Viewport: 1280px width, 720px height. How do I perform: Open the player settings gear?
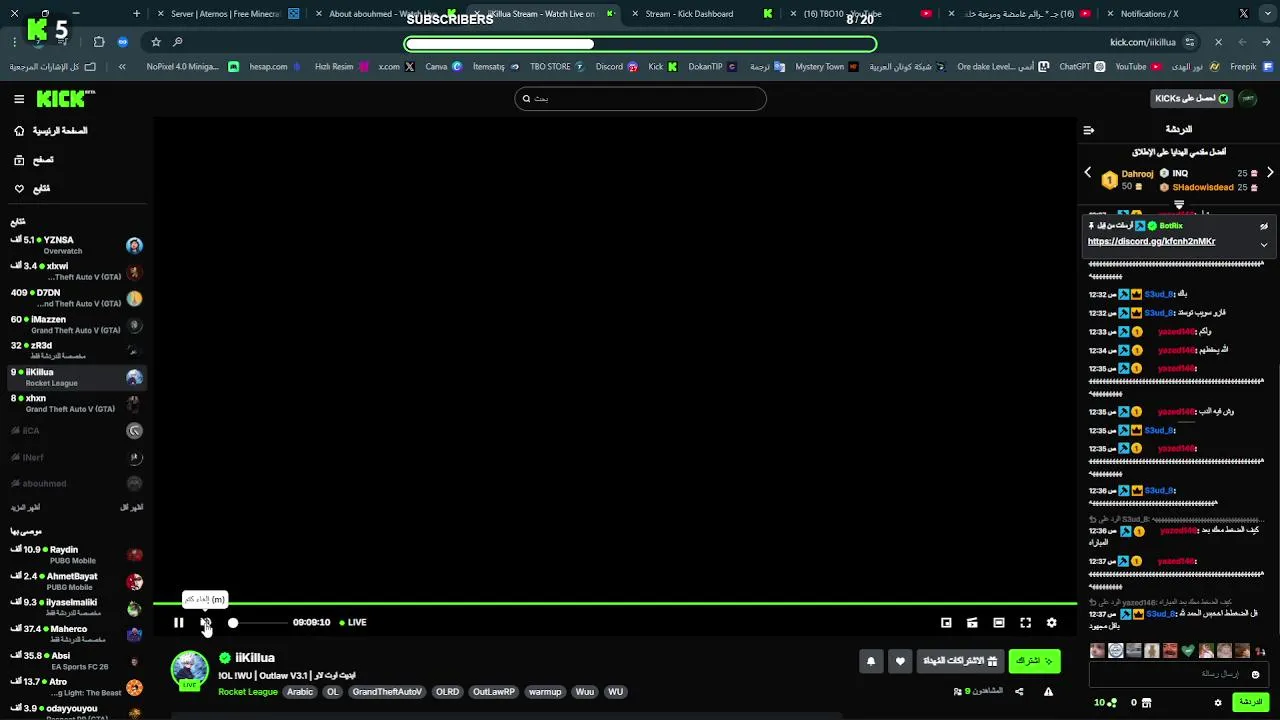point(1051,622)
